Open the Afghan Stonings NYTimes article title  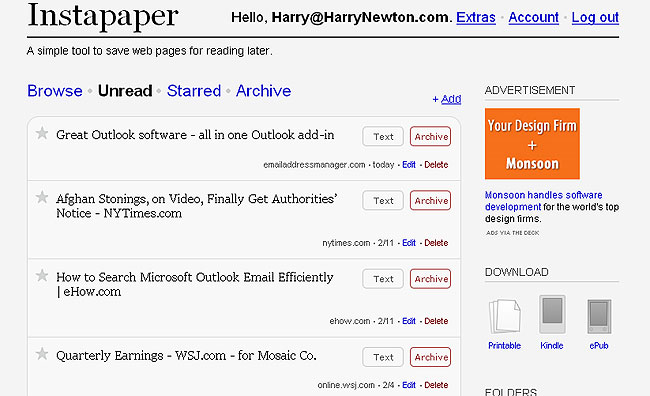coord(196,206)
